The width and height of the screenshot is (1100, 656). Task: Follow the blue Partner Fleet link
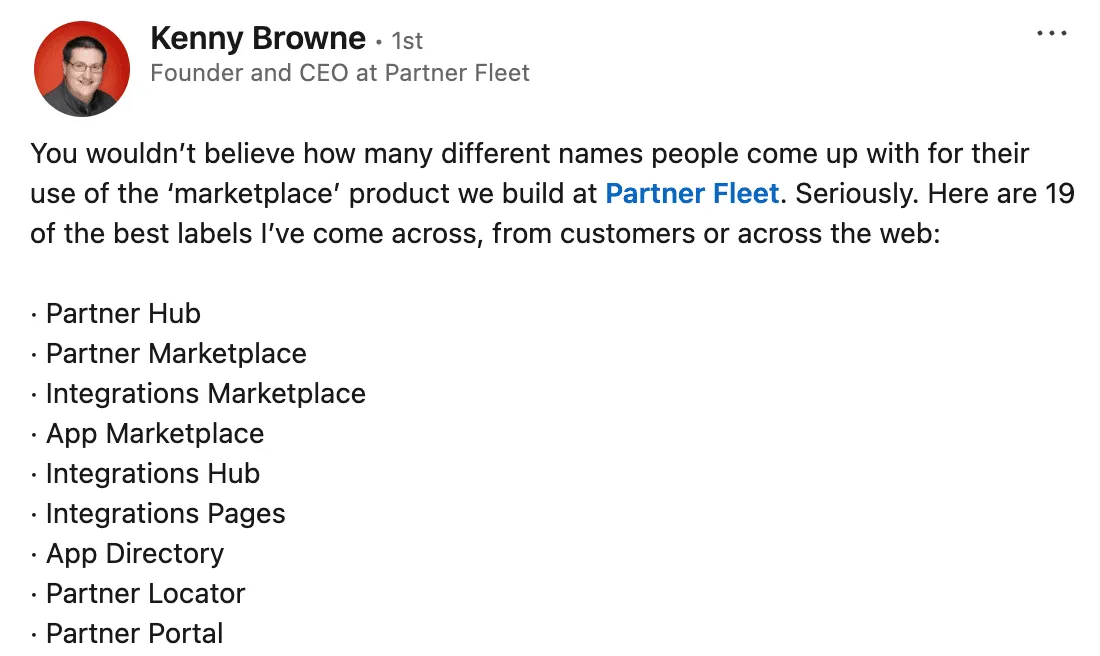click(692, 194)
